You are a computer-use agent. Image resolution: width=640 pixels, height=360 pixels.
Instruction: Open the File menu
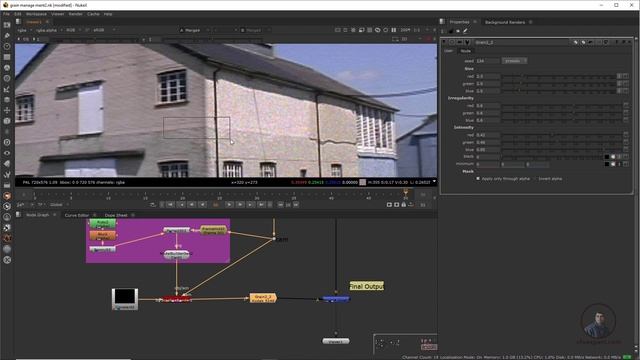[x=6, y=14]
